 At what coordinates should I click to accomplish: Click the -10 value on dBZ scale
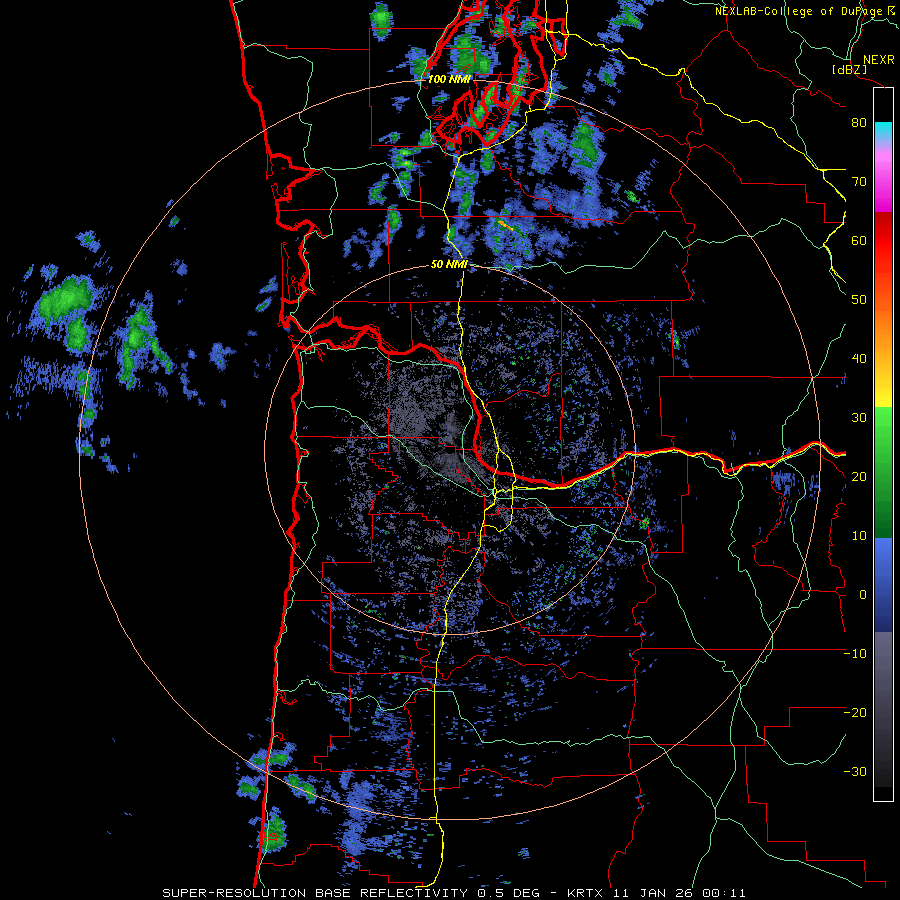tap(855, 654)
